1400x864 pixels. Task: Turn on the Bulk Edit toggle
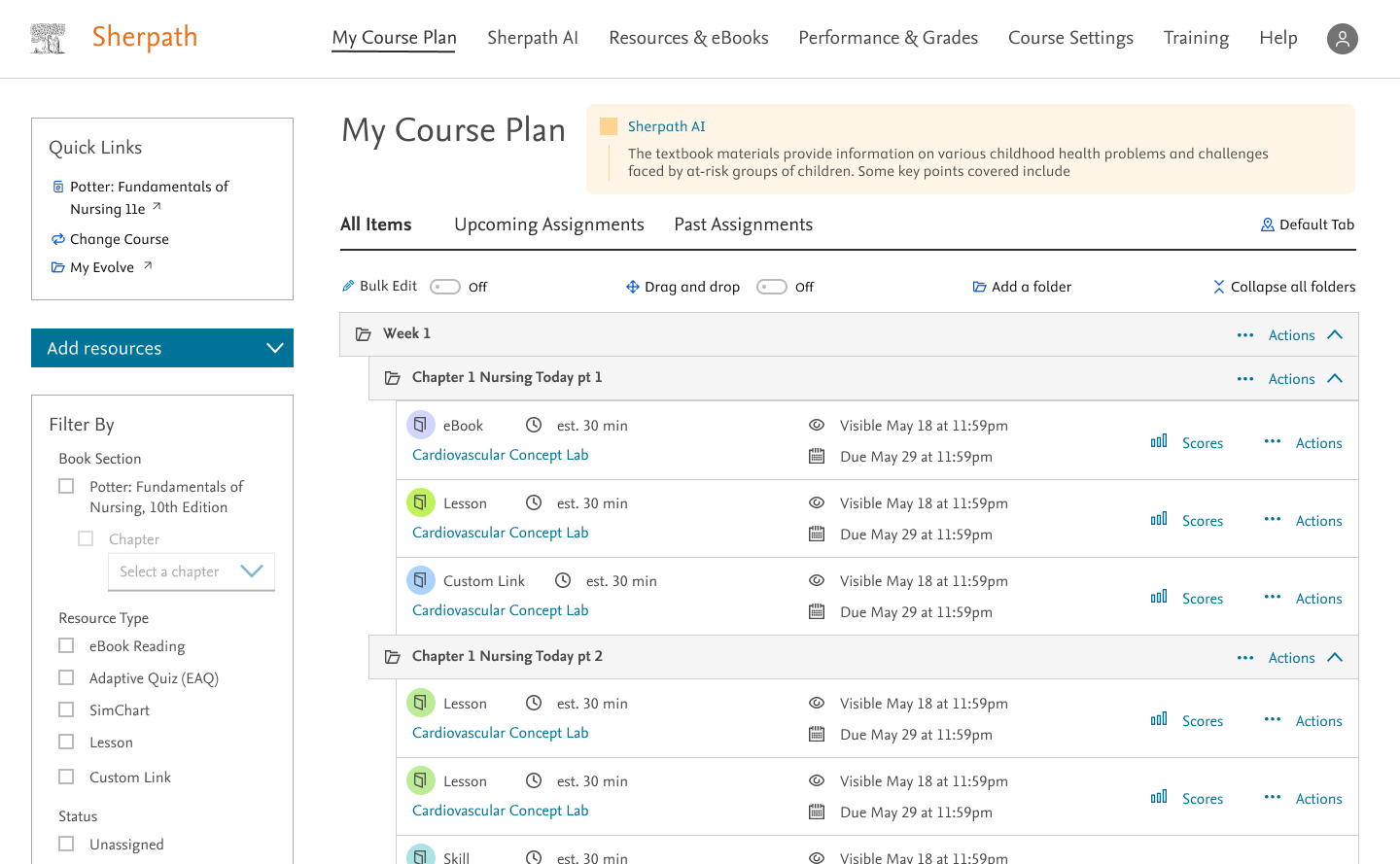[445, 287]
